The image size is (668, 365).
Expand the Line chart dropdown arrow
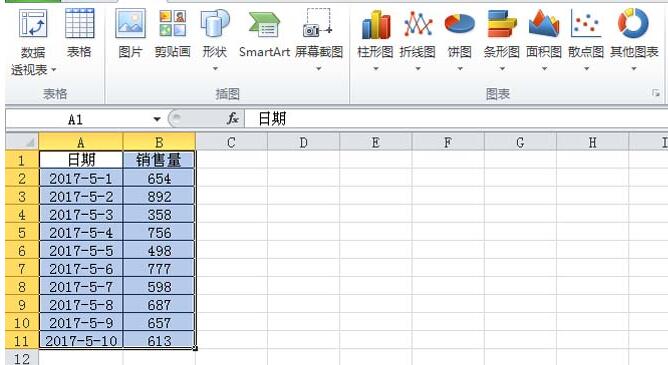click(x=418, y=69)
